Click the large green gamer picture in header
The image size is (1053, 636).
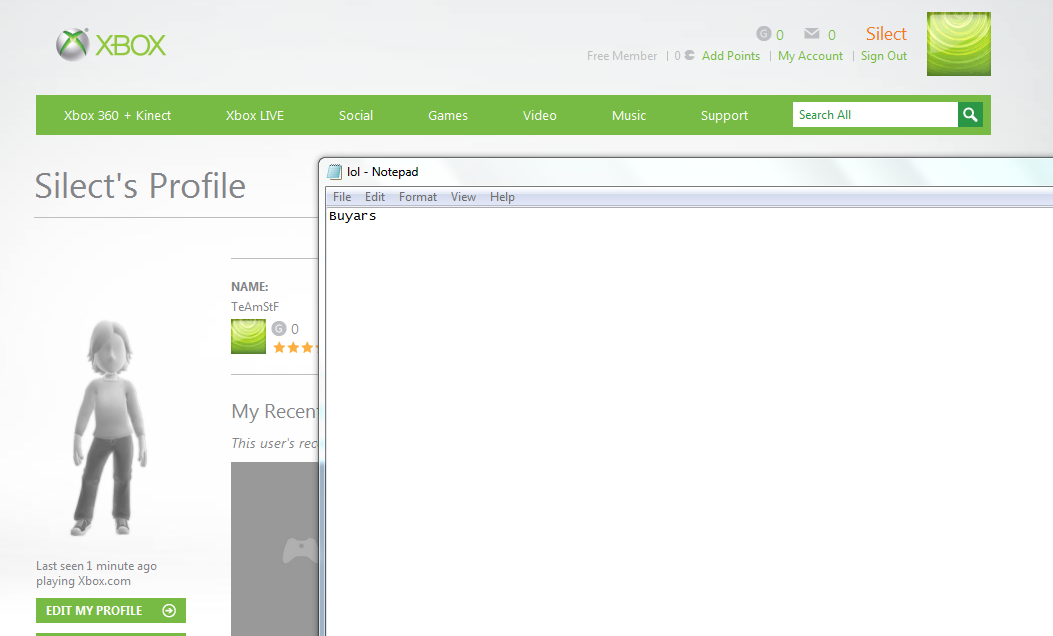[958, 44]
